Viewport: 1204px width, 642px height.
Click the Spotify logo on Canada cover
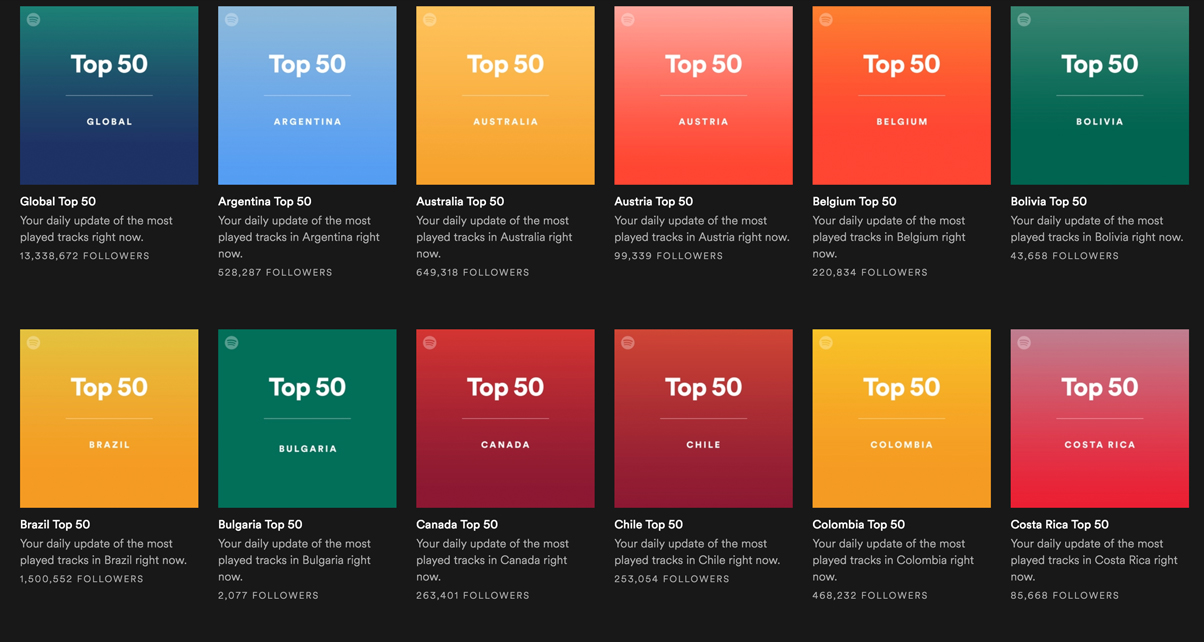429,342
